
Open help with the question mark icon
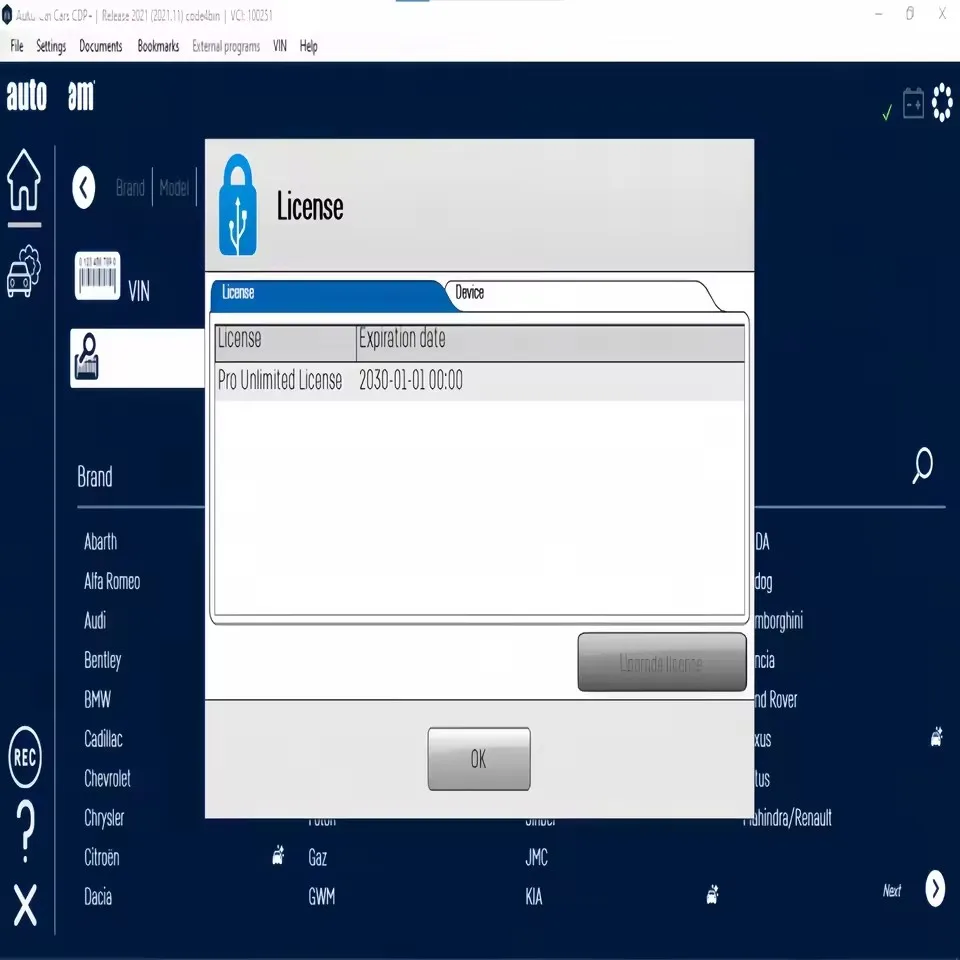[x=25, y=833]
